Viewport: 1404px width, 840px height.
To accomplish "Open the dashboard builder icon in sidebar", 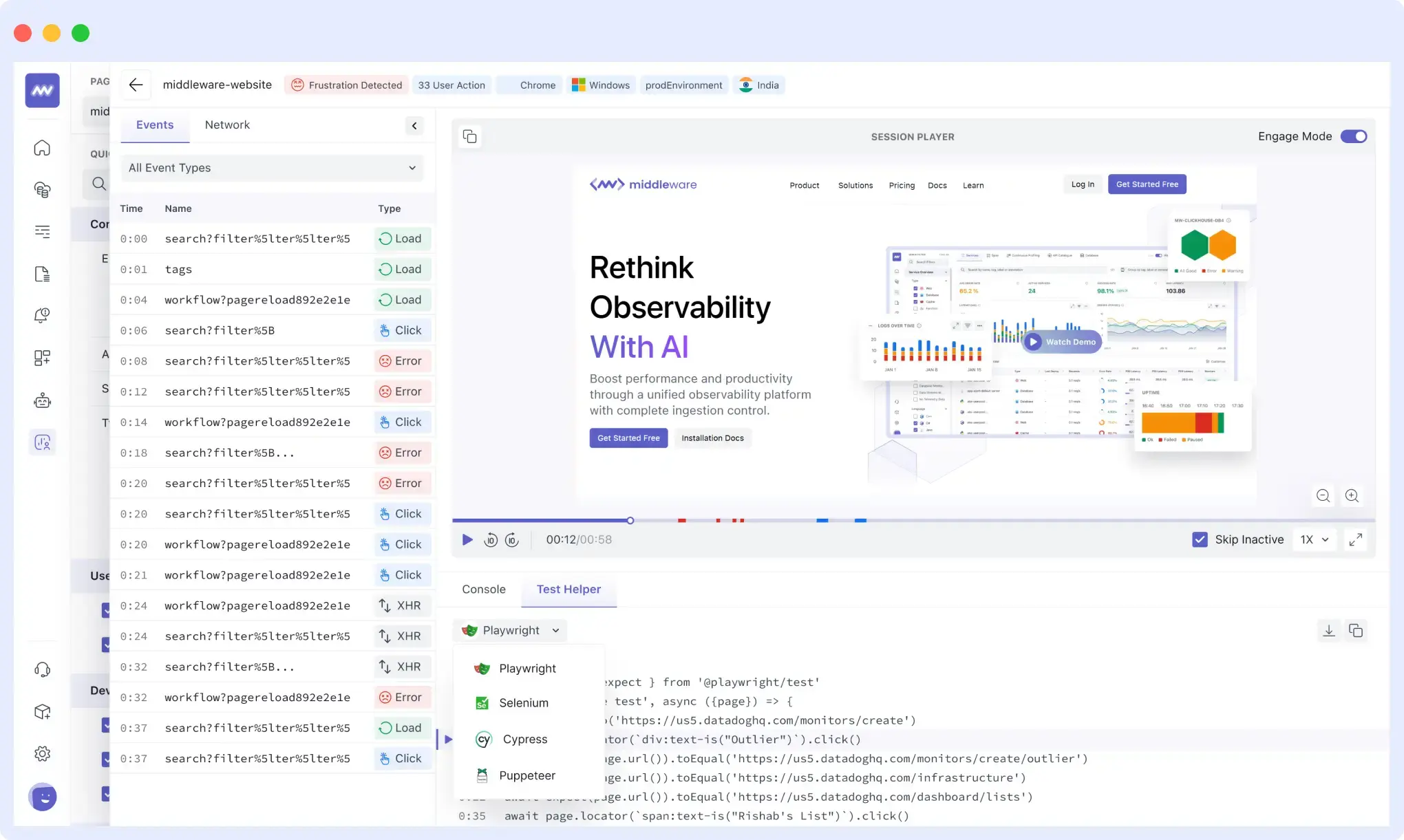I will [x=43, y=358].
